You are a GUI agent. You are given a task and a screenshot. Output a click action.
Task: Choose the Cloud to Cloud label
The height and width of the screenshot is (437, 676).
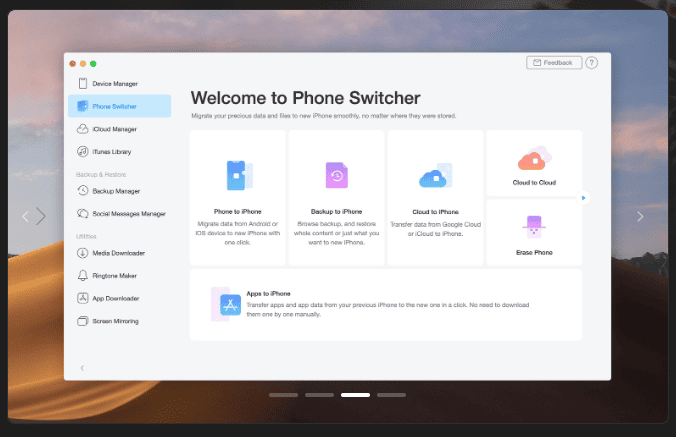(x=534, y=183)
